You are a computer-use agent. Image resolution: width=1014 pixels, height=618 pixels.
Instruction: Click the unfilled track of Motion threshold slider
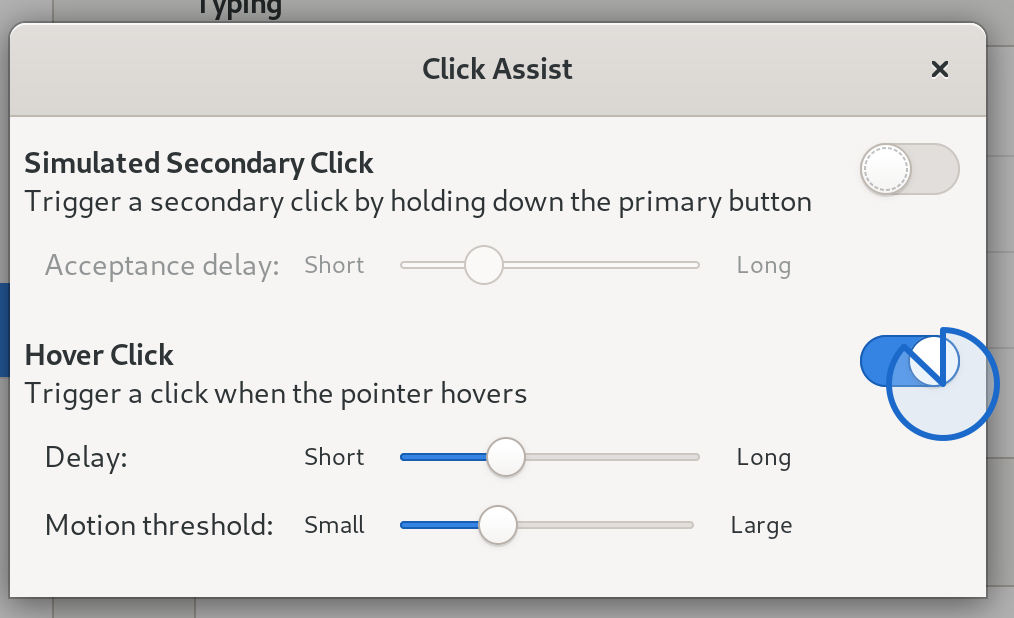[x=605, y=525]
